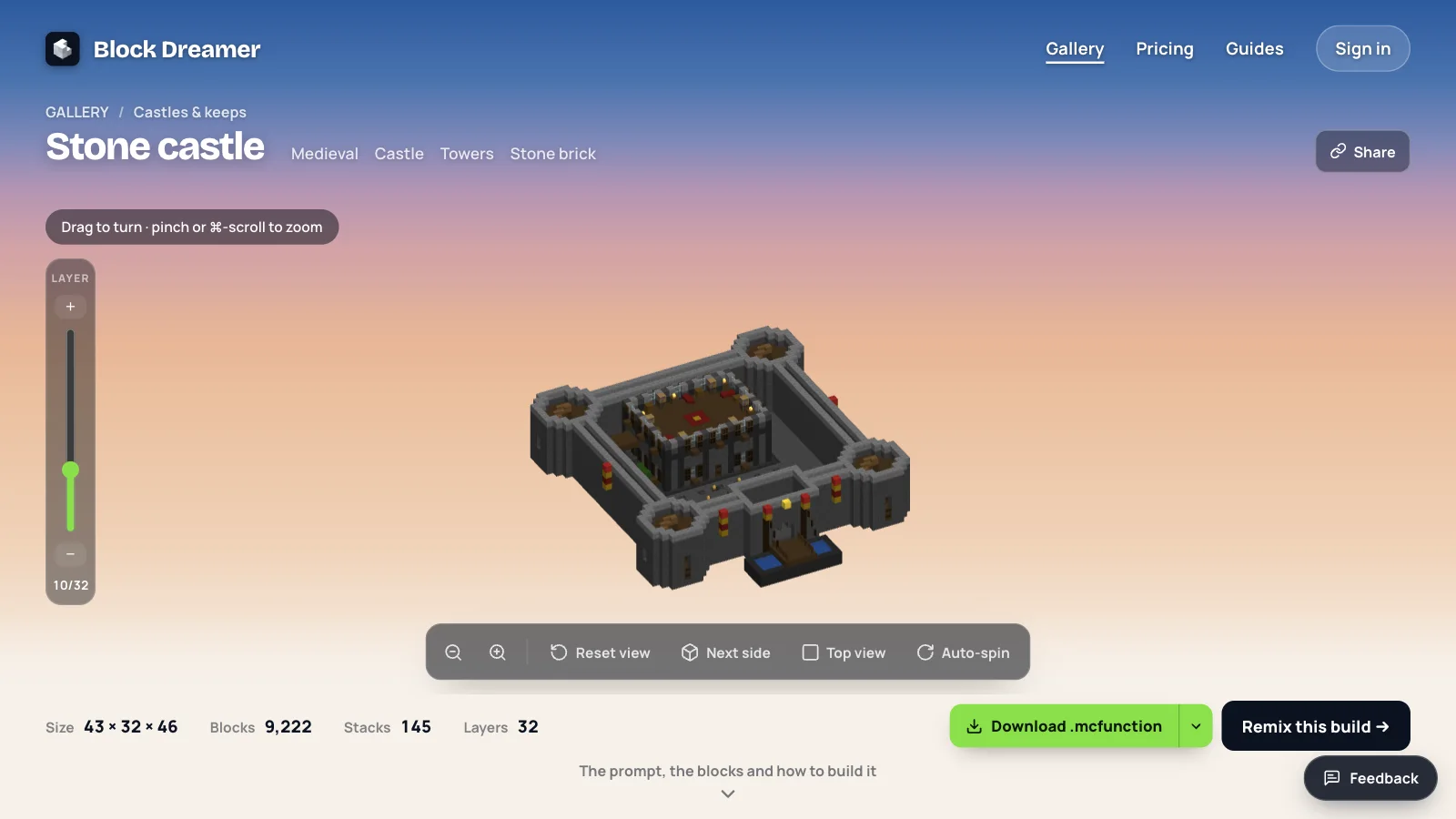Click the zoom out magnifier icon
This screenshot has width=1456, height=819.
click(453, 652)
